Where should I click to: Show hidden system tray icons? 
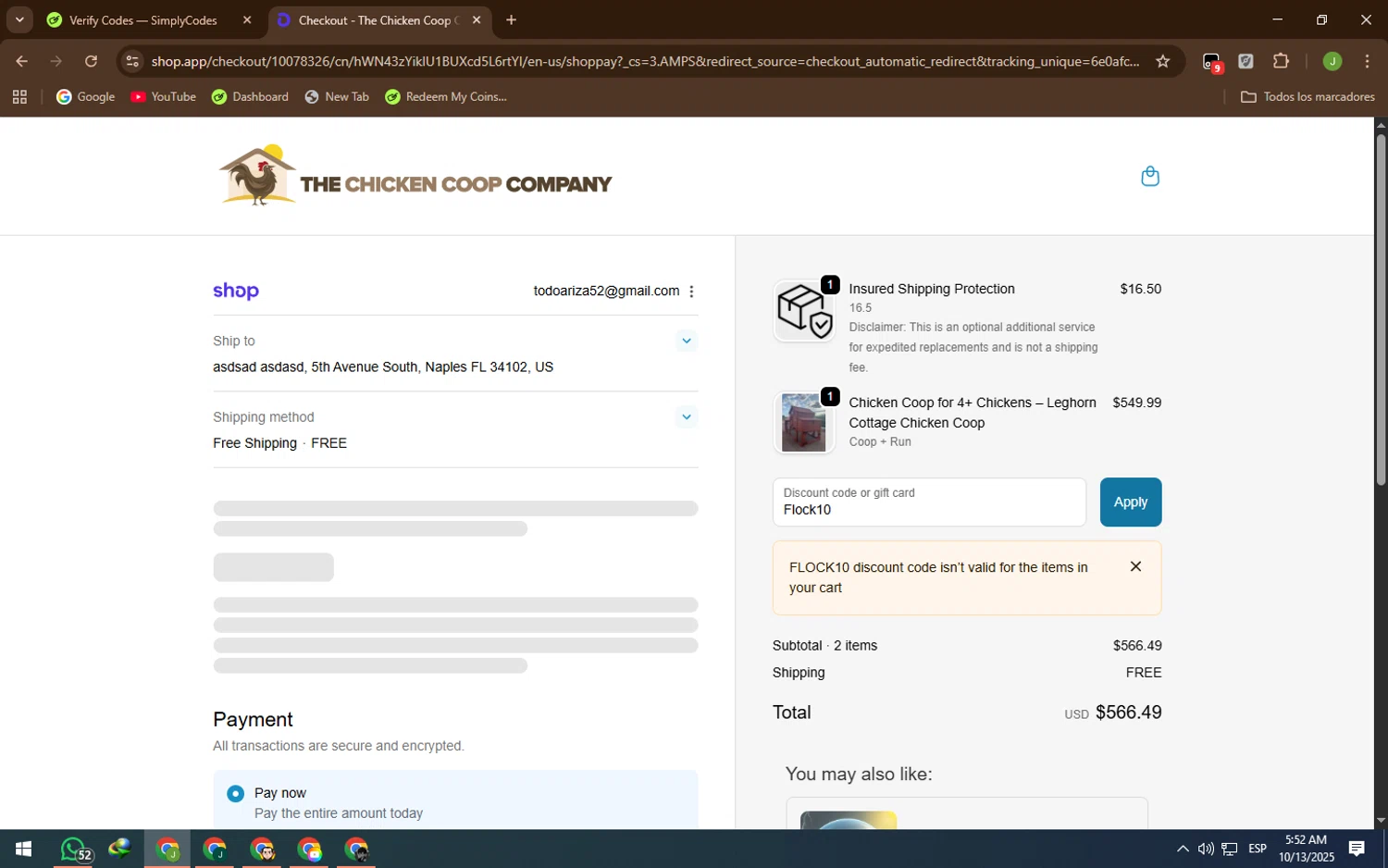point(1183,849)
